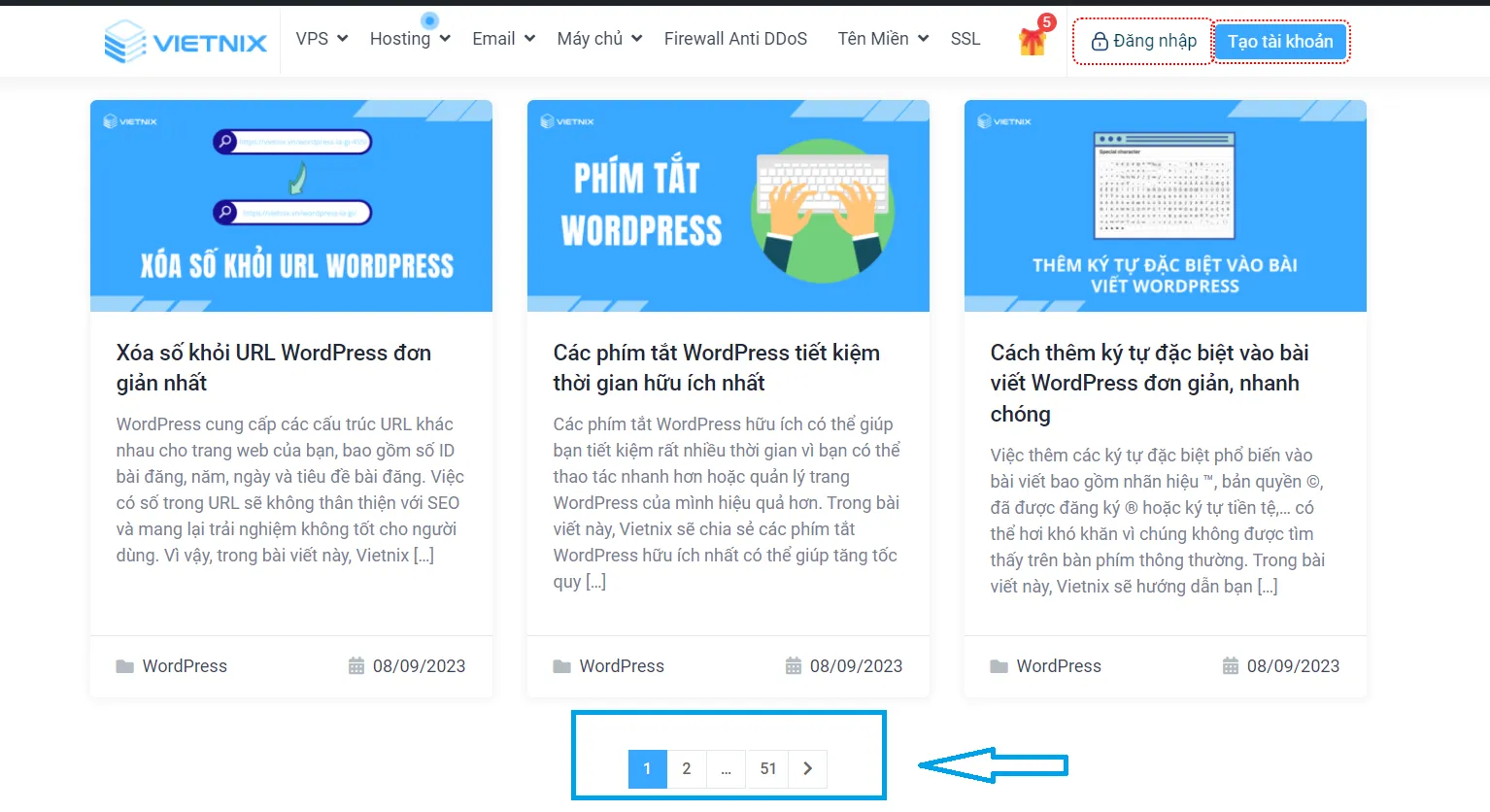The width and height of the screenshot is (1490, 812).
Task: Select the WordPress category on Cách thêm ký tự card
Action: pos(1059,666)
